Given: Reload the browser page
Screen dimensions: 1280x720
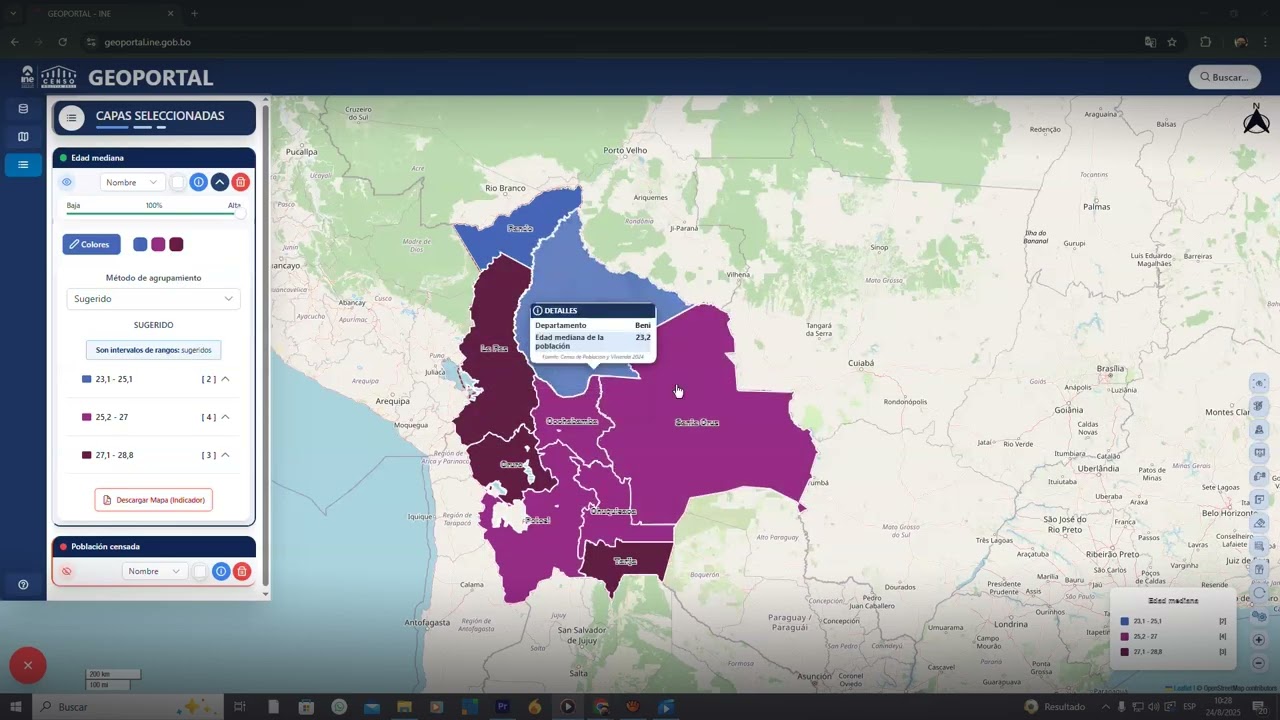Looking at the screenshot, I should point(62,42).
